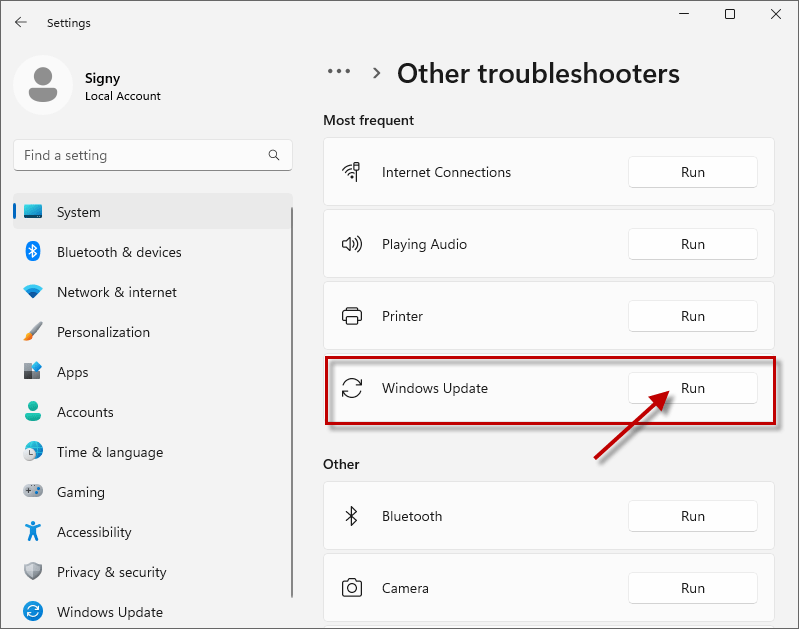The height and width of the screenshot is (629, 799).
Task: Click the Signy account name
Action: point(102,78)
